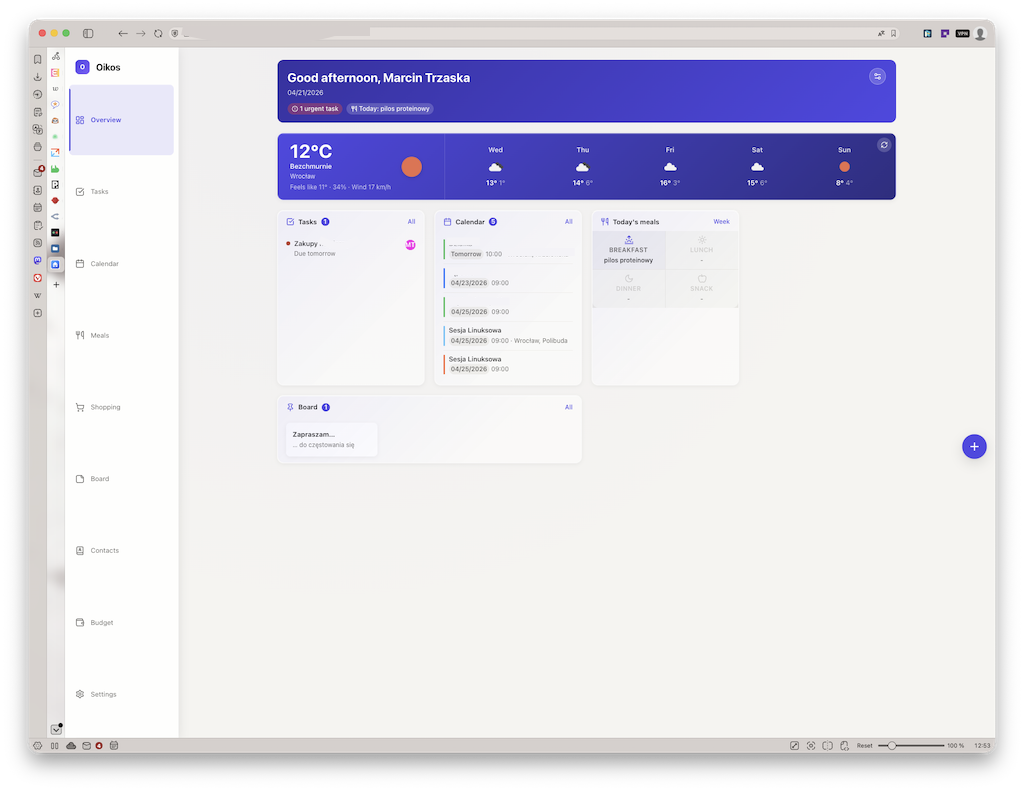Switch to the black terminal-style tab
1024x791 pixels.
click(56, 233)
